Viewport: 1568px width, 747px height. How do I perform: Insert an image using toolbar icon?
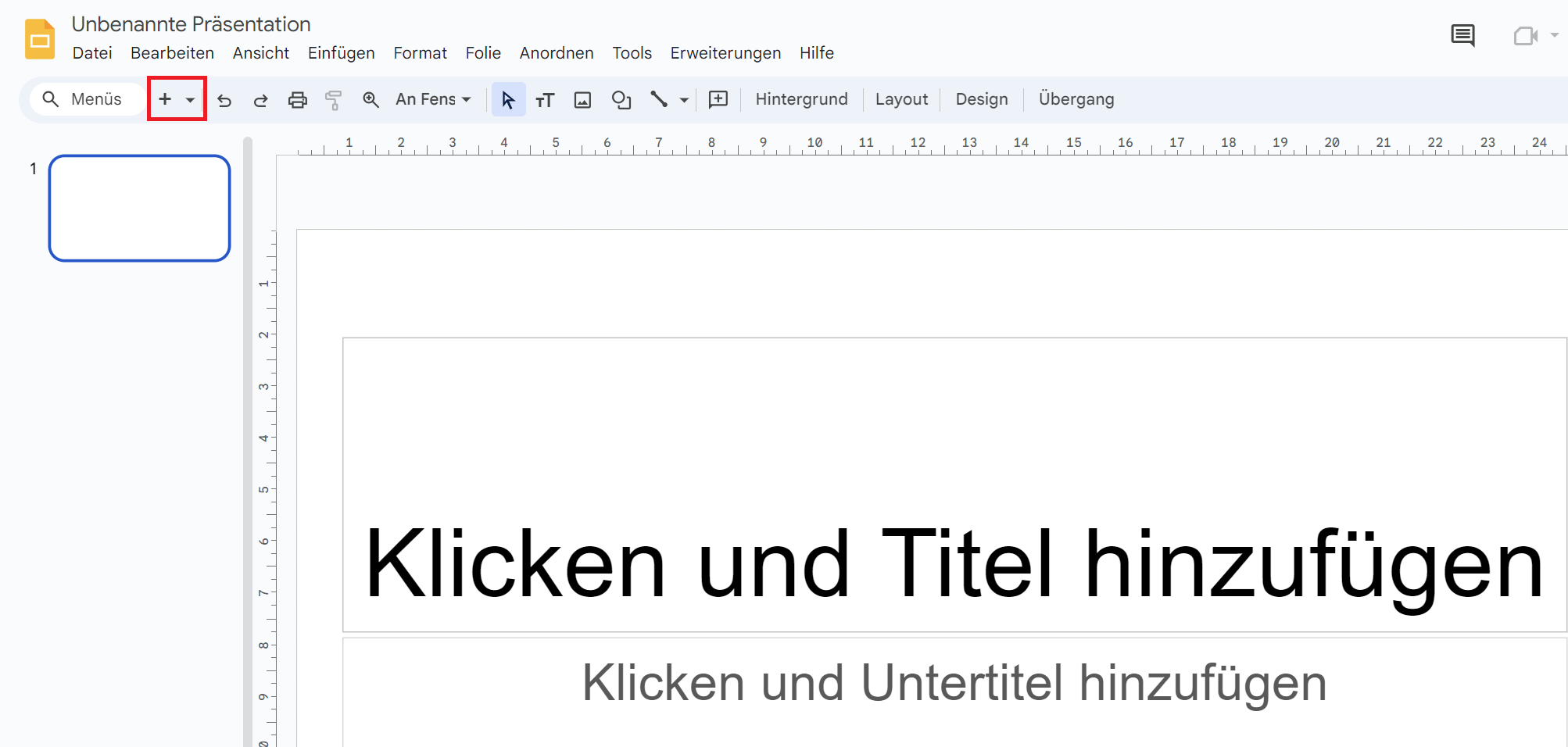(x=582, y=100)
